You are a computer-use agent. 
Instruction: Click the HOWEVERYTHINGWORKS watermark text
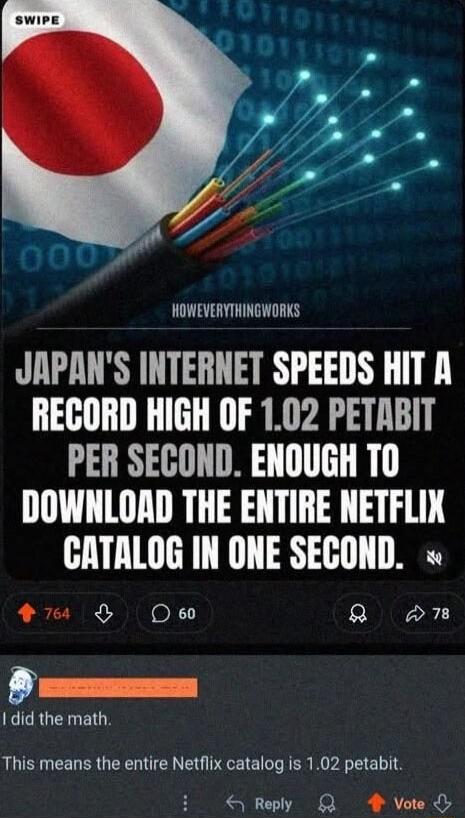pos(235,311)
